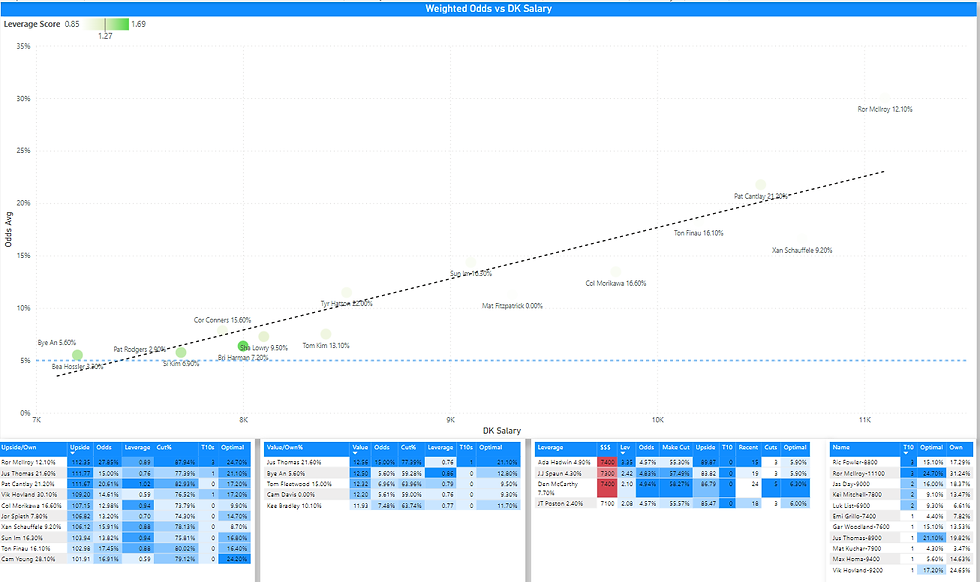Image resolution: width=980 pixels, height=582 pixels.
Task: Select Tom Fleetwood 15.00% table row
Action: [392, 484]
